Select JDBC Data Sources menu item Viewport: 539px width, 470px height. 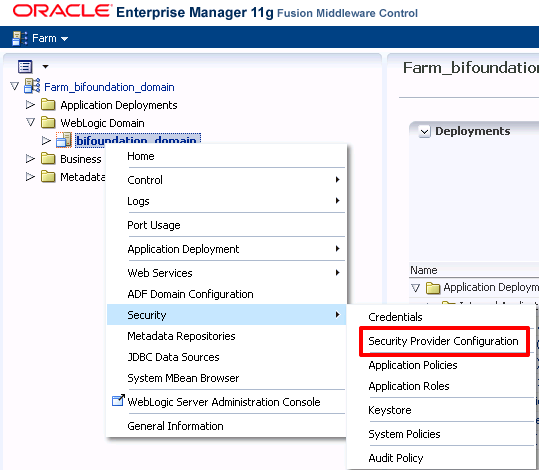click(x=226, y=357)
